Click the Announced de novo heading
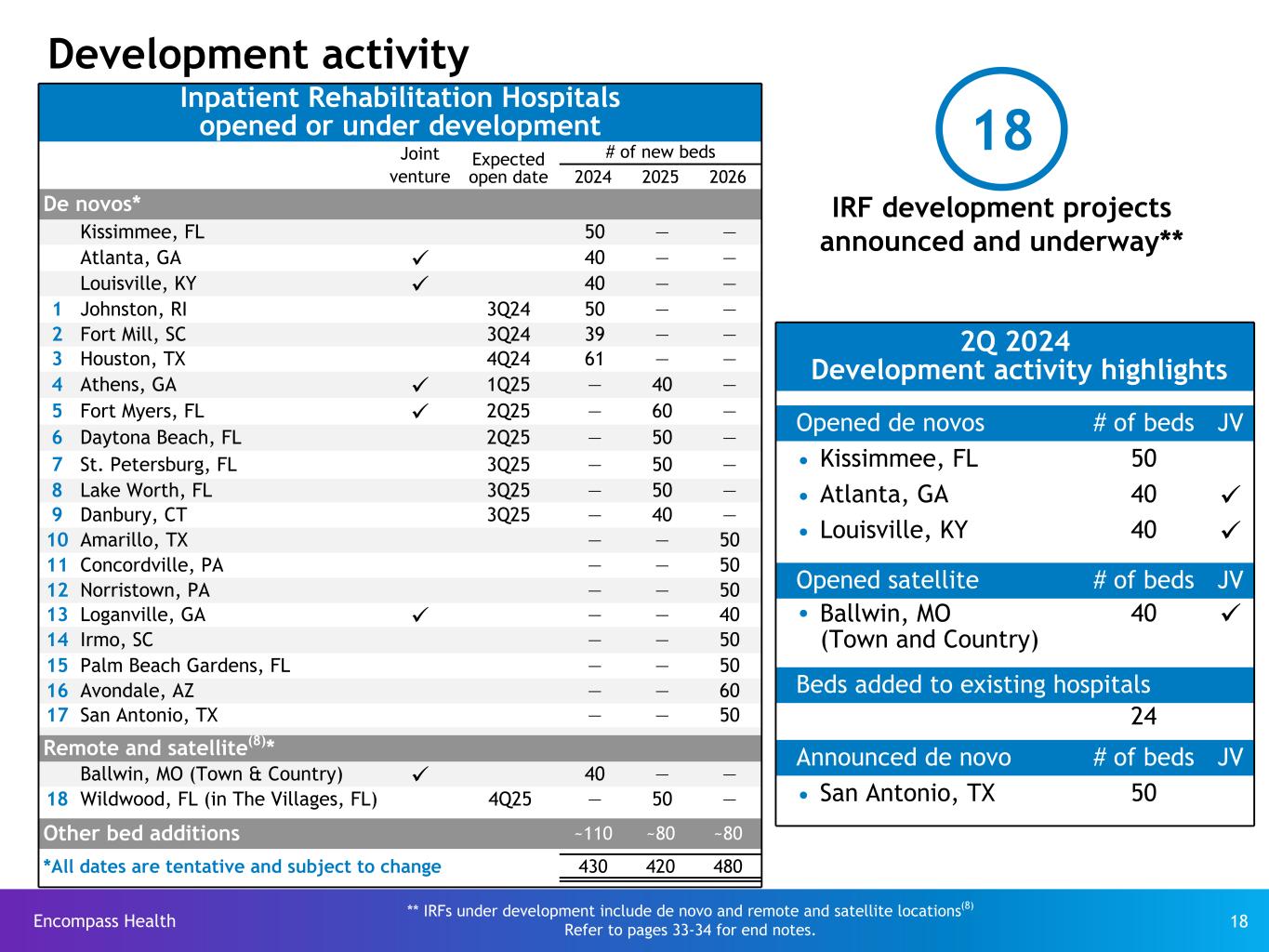The image size is (1269, 952). pyautogui.click(x=903, y=758)
